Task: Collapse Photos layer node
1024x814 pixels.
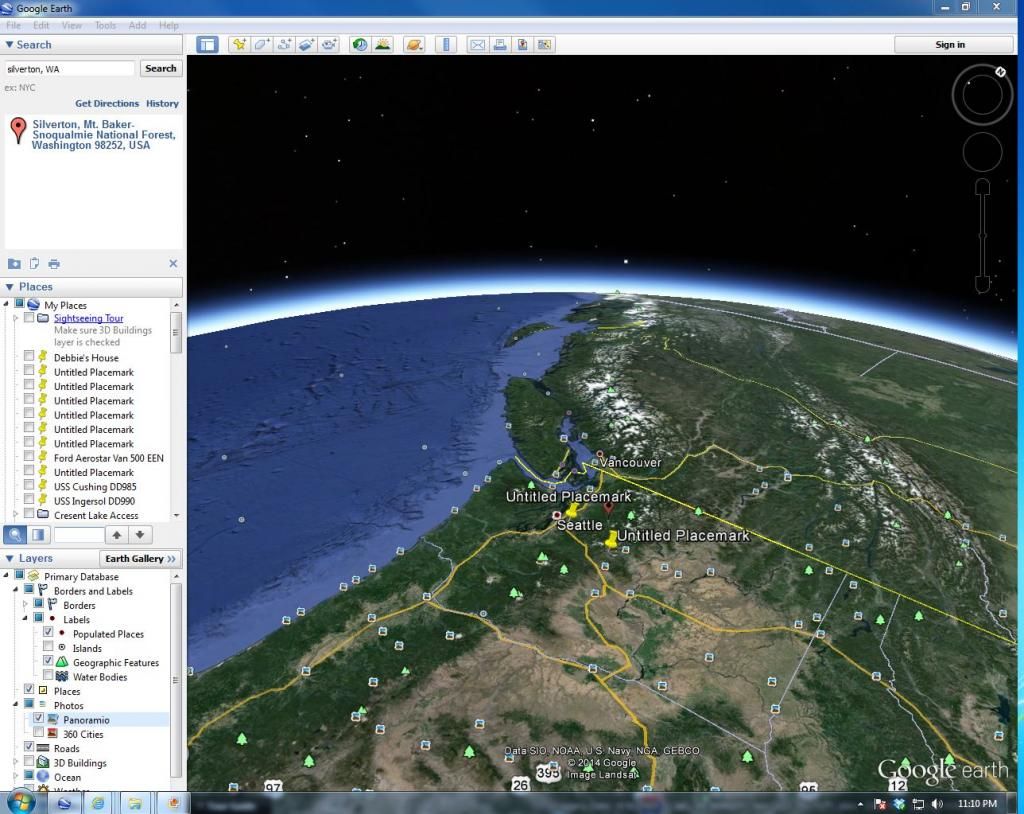Action: click(16, 705)
